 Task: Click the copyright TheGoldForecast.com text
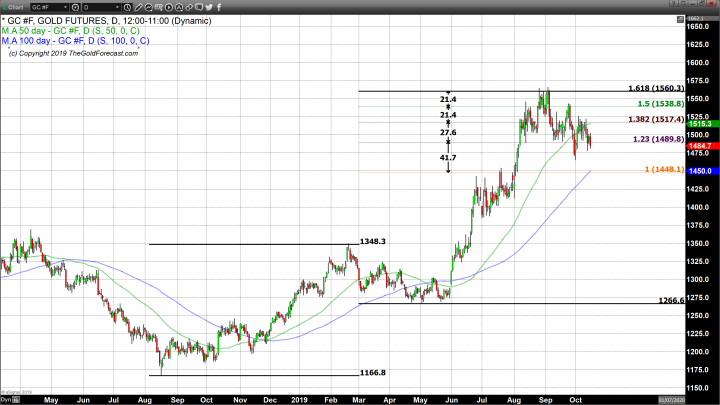pos(73,53)
